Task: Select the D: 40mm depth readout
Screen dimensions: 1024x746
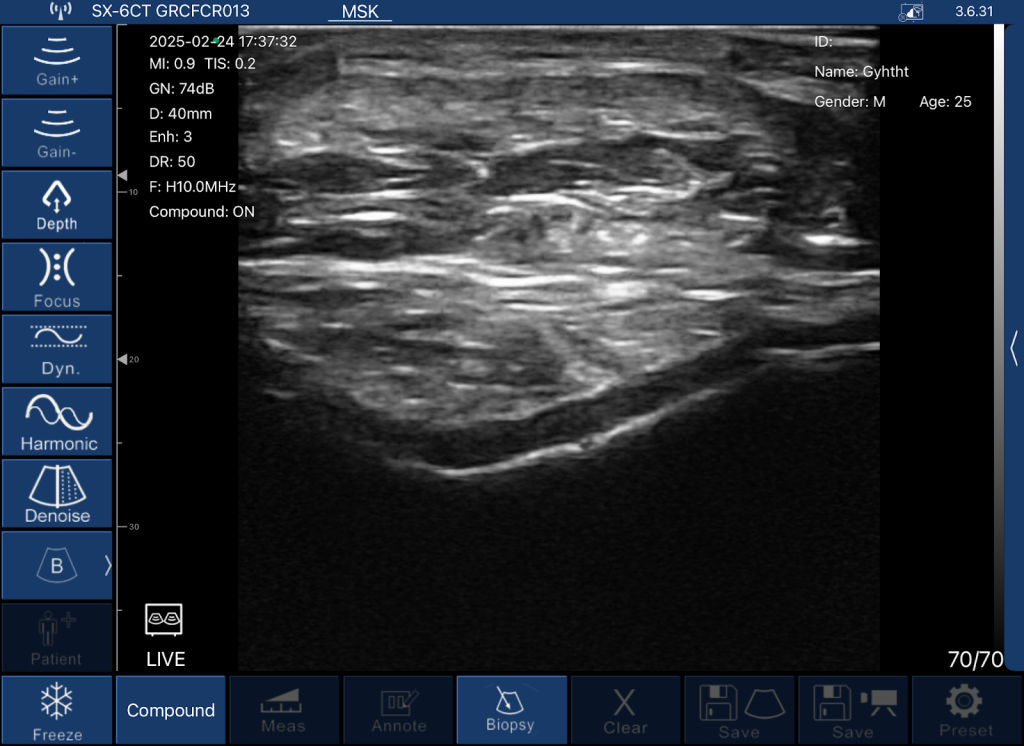Action: coord(180,114)
